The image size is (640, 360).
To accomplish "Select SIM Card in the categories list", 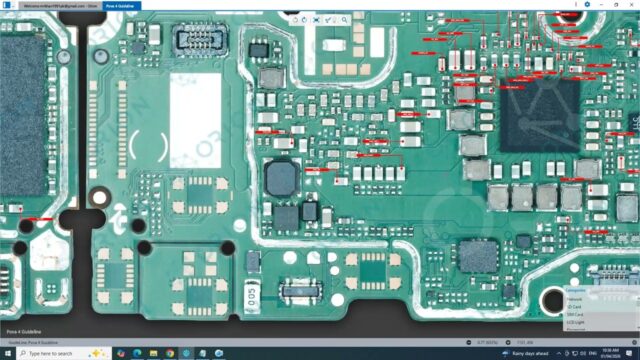I will (x=575, y=314).
